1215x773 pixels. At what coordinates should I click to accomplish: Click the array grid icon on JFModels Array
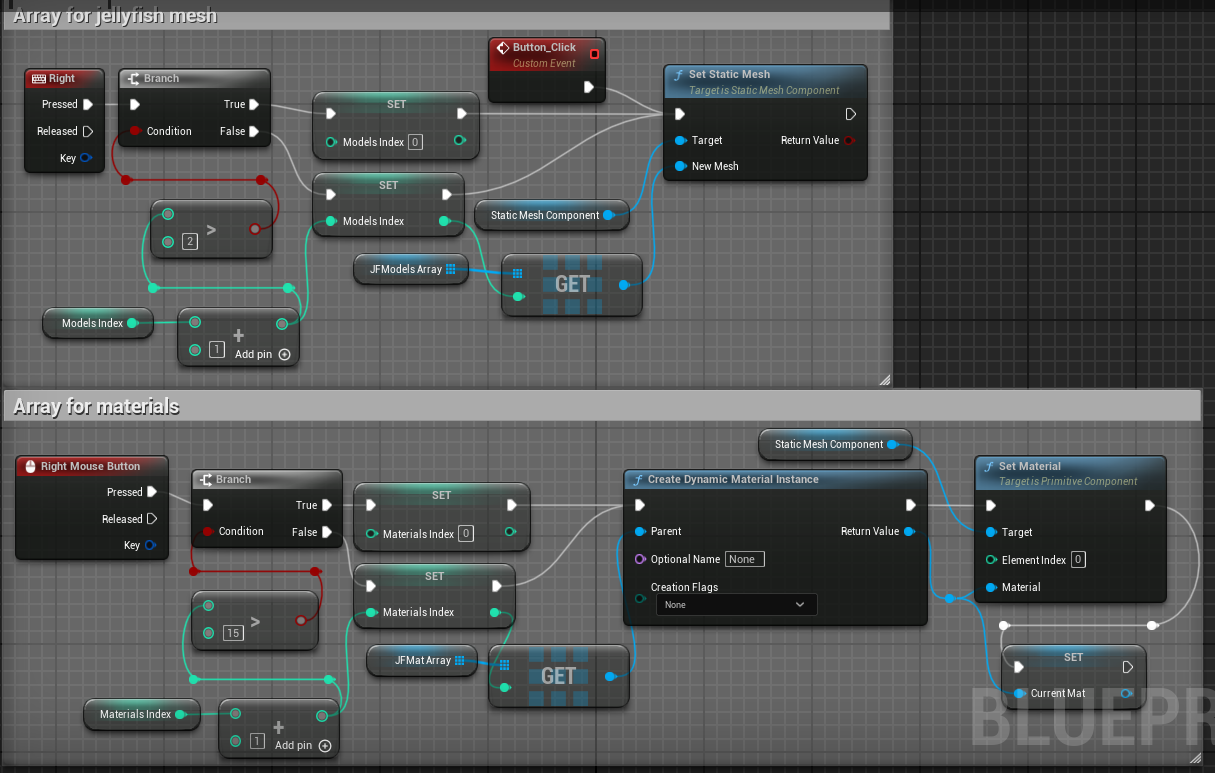pos(451,269)
